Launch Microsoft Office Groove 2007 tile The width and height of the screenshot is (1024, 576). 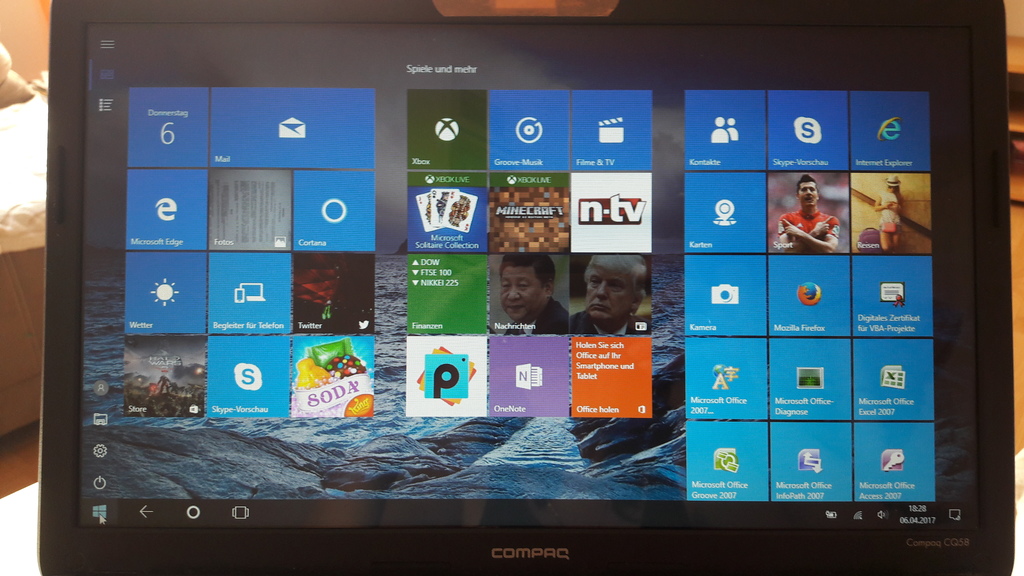728,462
